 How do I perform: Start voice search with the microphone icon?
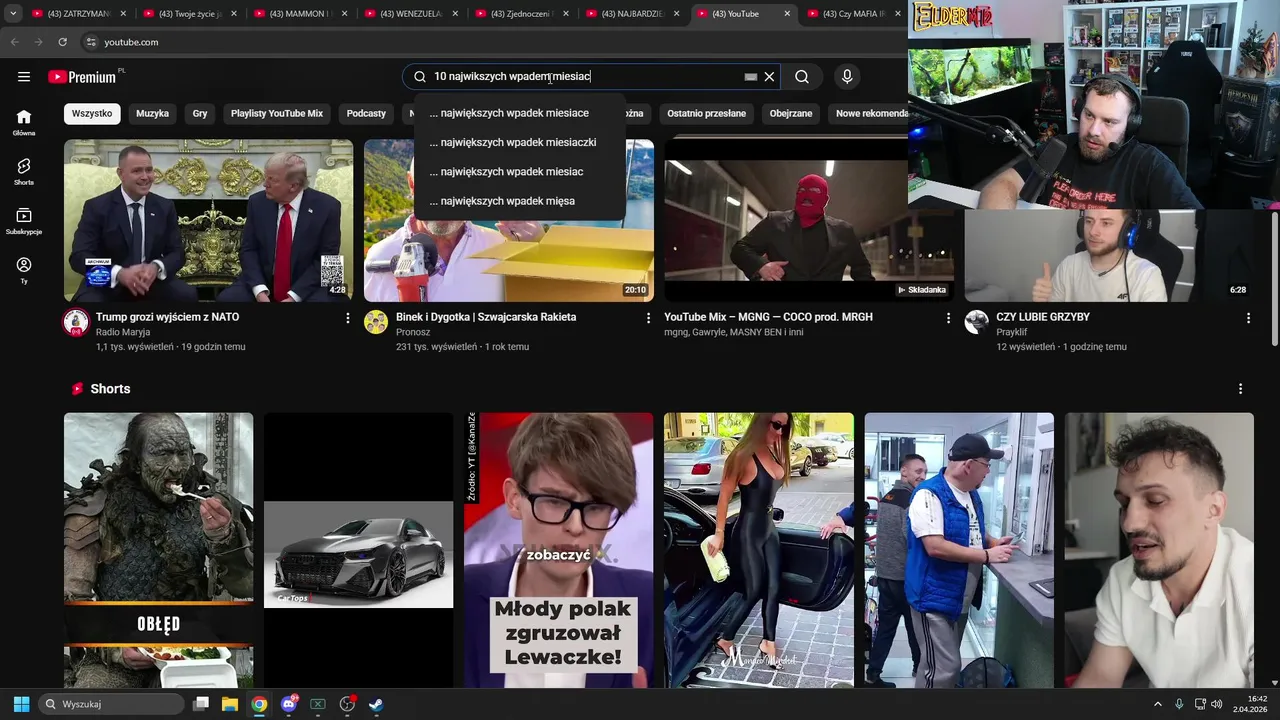coord(847,77)
